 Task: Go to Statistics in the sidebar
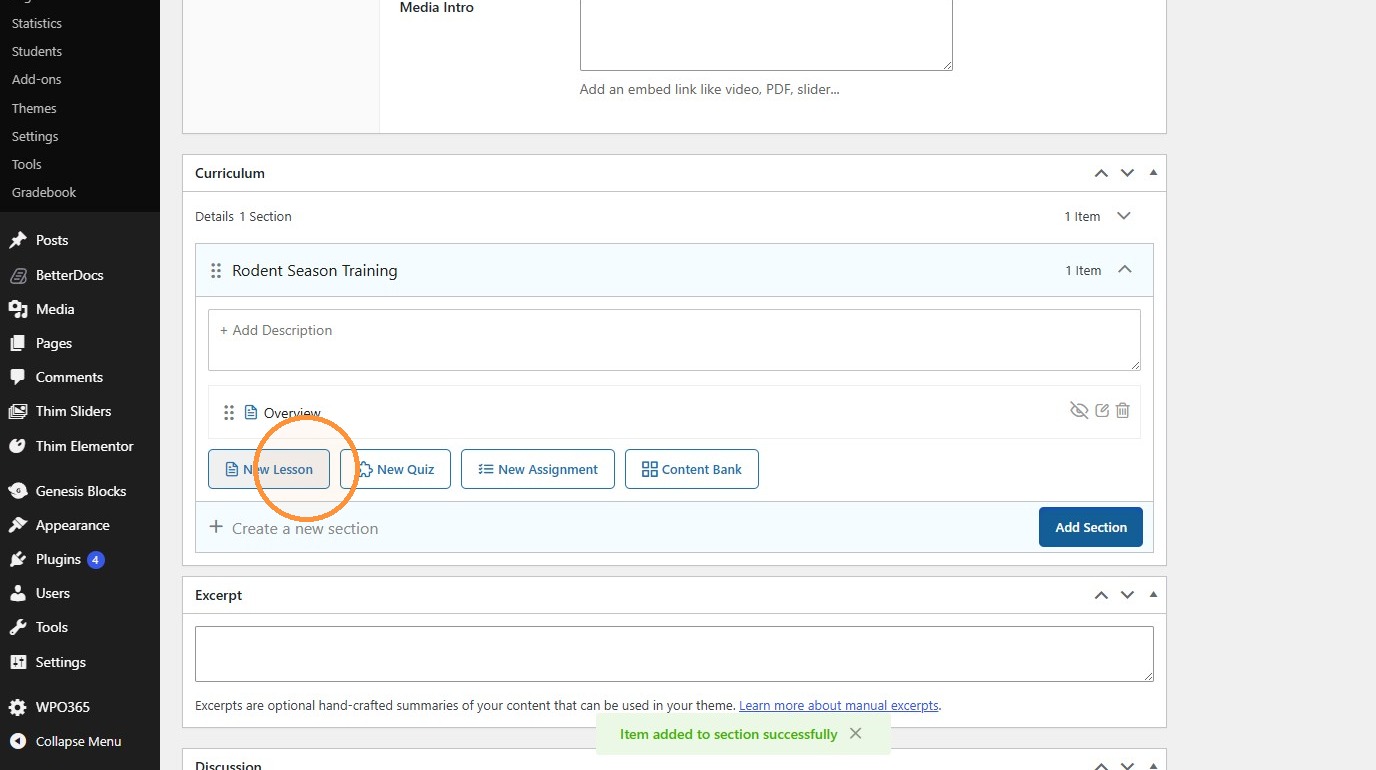pos(37,23)
